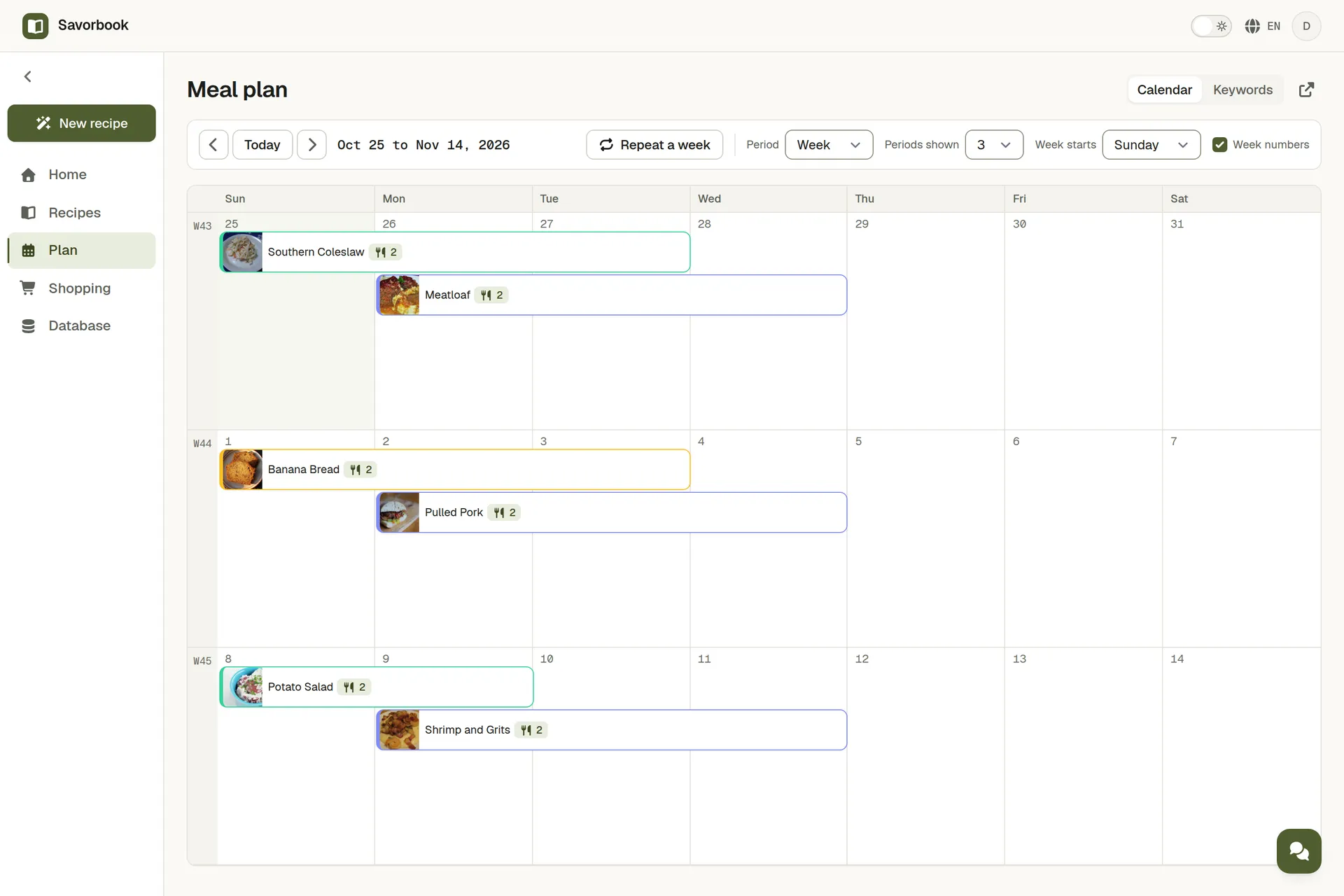
Task: Select the day cell numbered 14
Action: coord(1241,756)
